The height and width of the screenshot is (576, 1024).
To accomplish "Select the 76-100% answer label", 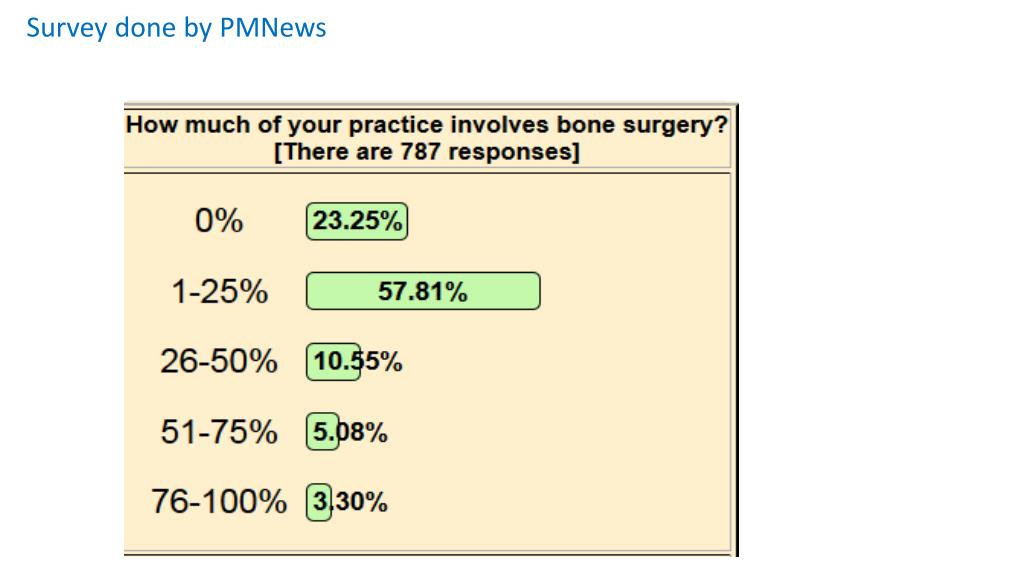I will coord(219,501).
